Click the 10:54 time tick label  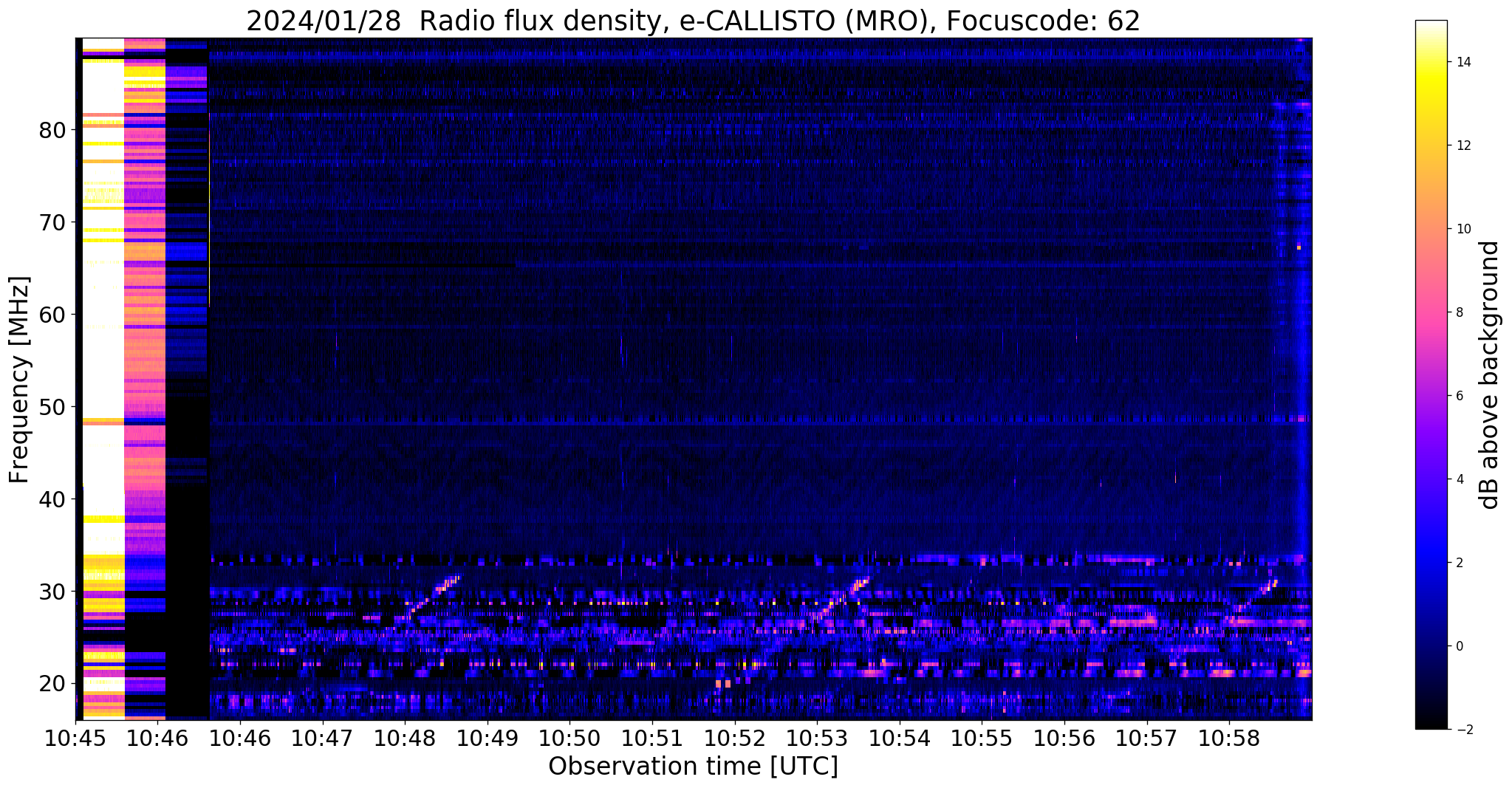click(x=900, y=739)
